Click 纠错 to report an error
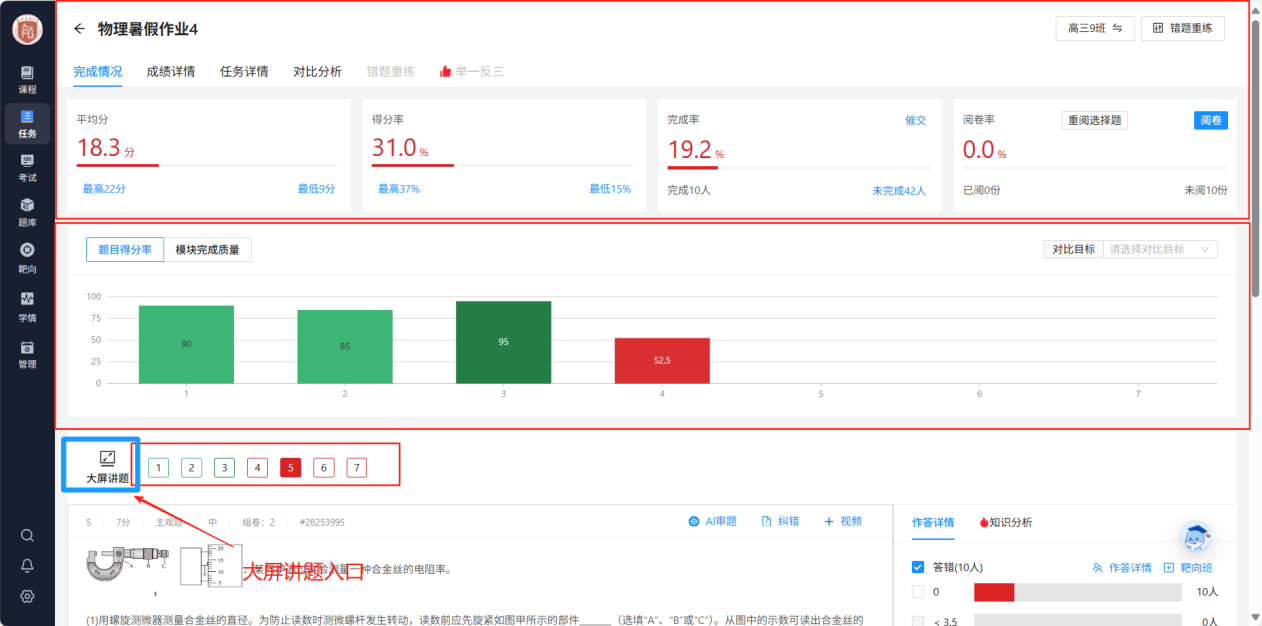 [x=780, y=521]
